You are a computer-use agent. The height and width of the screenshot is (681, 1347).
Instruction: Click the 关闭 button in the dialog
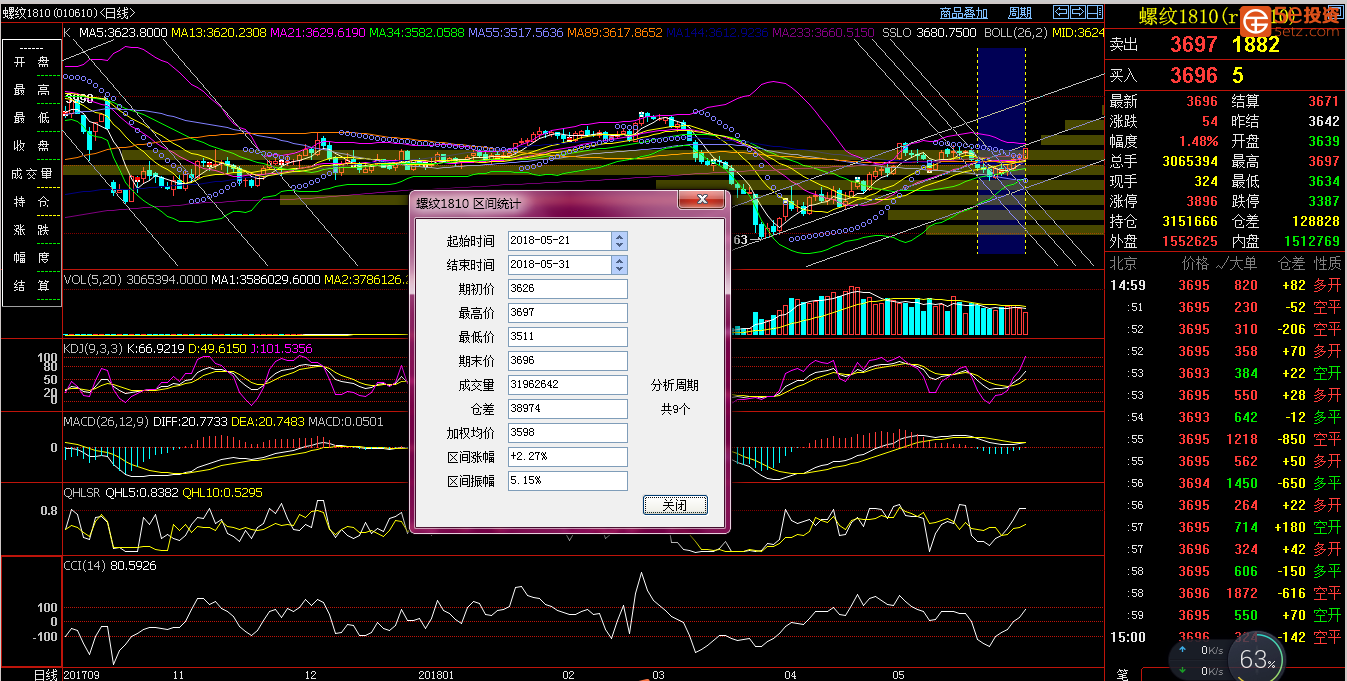[x=675, y=505]
